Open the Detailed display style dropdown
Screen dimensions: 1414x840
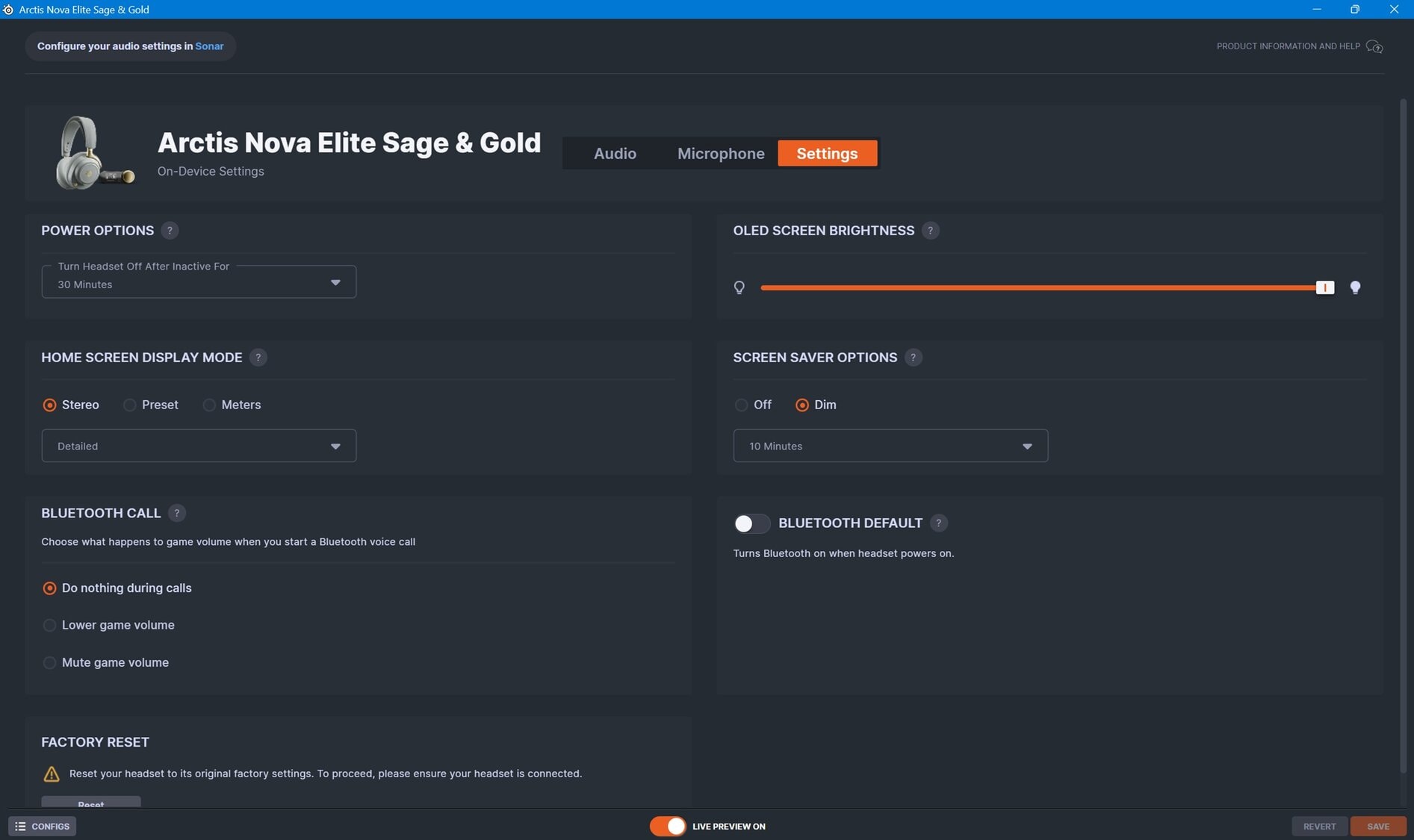199,446
